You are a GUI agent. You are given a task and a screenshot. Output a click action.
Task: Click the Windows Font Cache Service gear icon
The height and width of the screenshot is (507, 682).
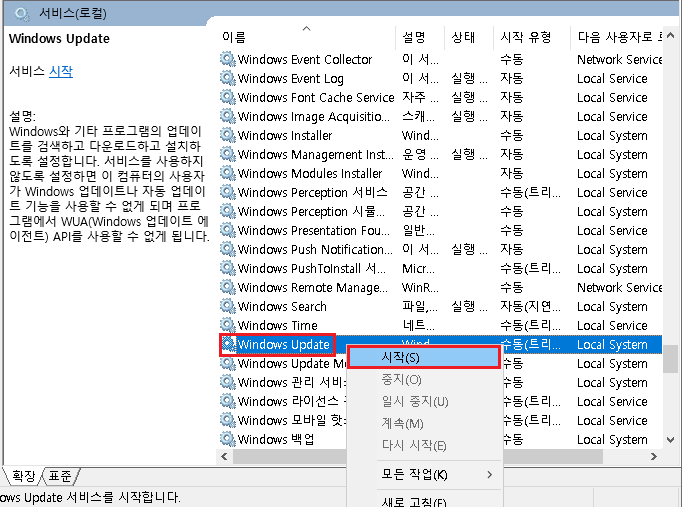(x=227, y=97)
